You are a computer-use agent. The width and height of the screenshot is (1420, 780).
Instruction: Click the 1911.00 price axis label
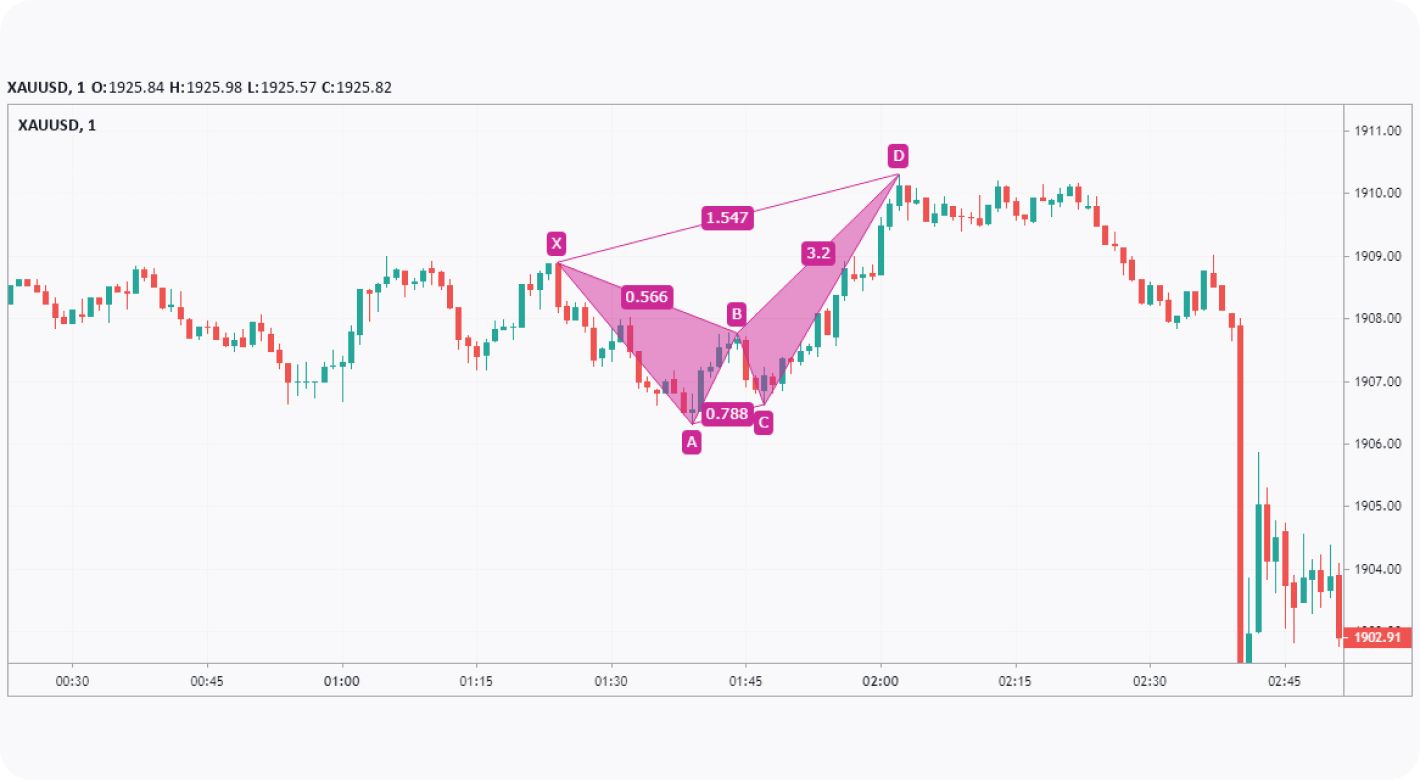pyautogui.click(x=1376, y=130)
